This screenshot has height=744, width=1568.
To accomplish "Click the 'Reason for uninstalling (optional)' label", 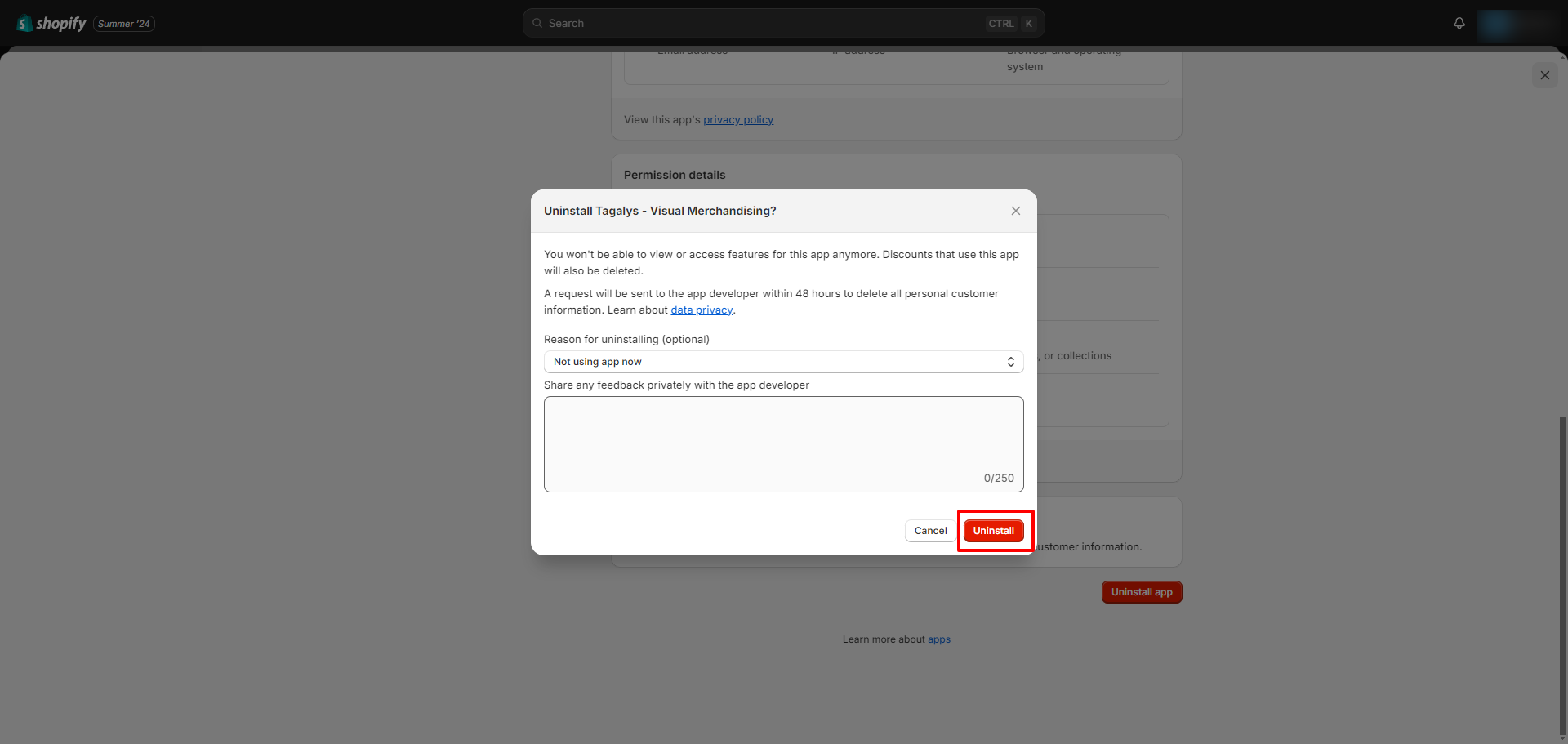I will coord(626,340).
